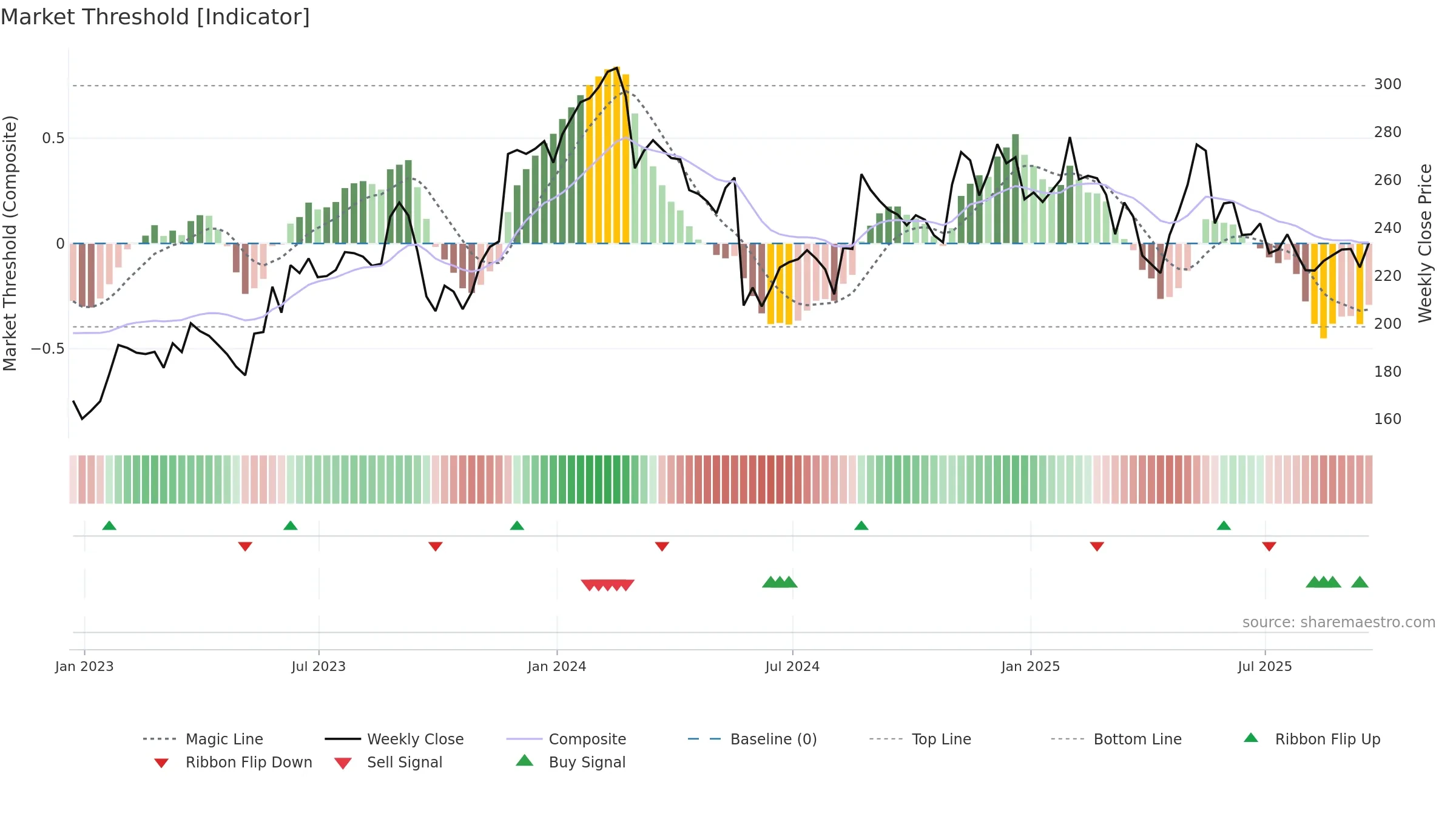The height and width of the screenshot is (819, 1456).
Task: Click the first pale pink ribbon segment at far left
Action: click(x=73, y=479)
